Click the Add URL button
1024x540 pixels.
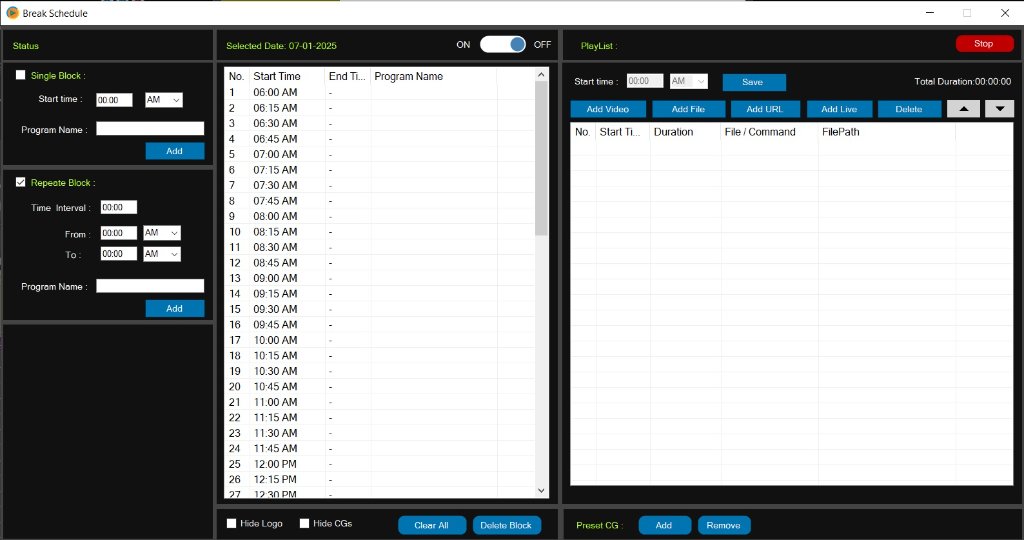coord(765,109)
